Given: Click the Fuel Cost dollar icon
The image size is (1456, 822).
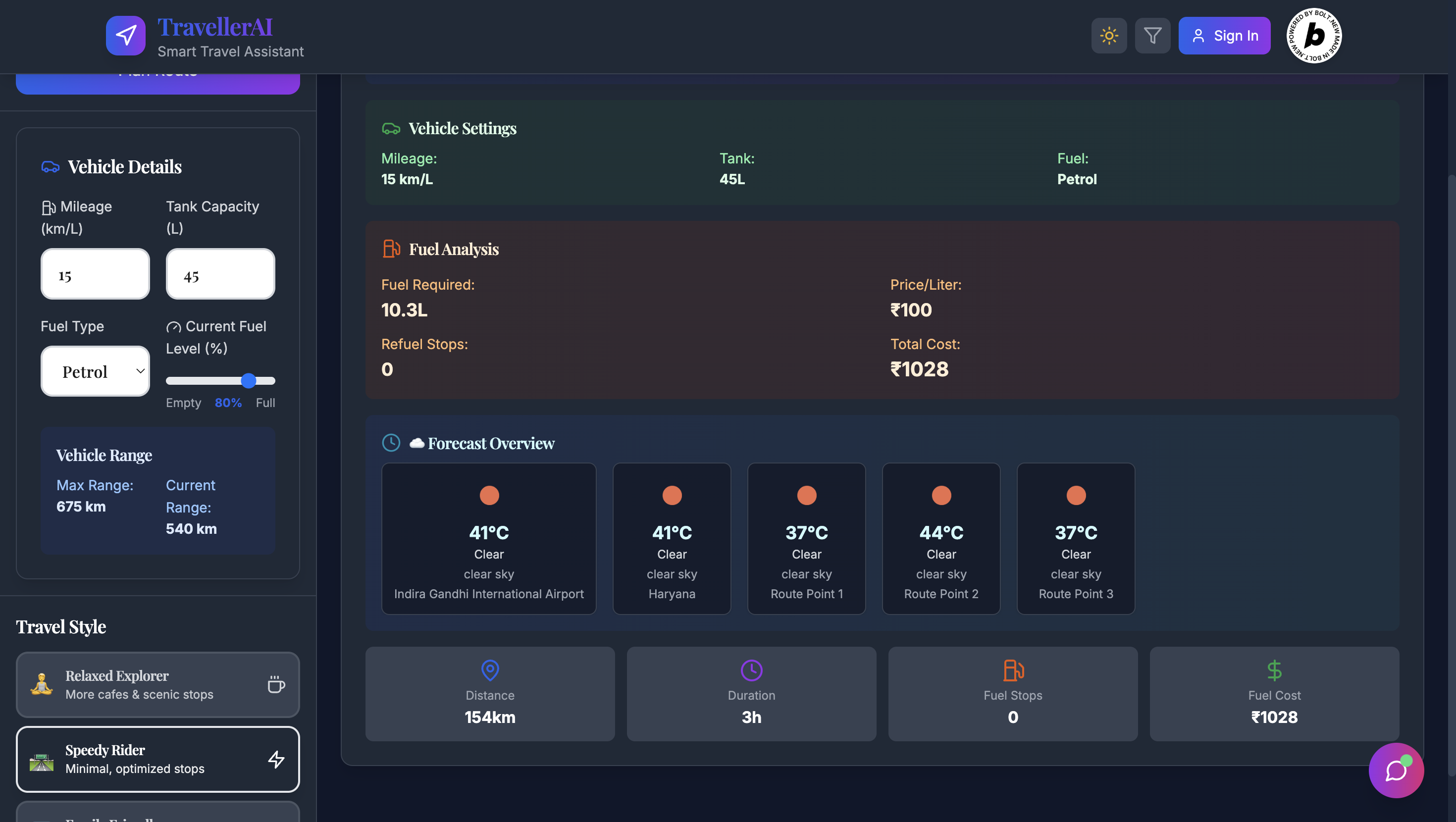Looking at the screenshot, I should [x=1274, y=670].
